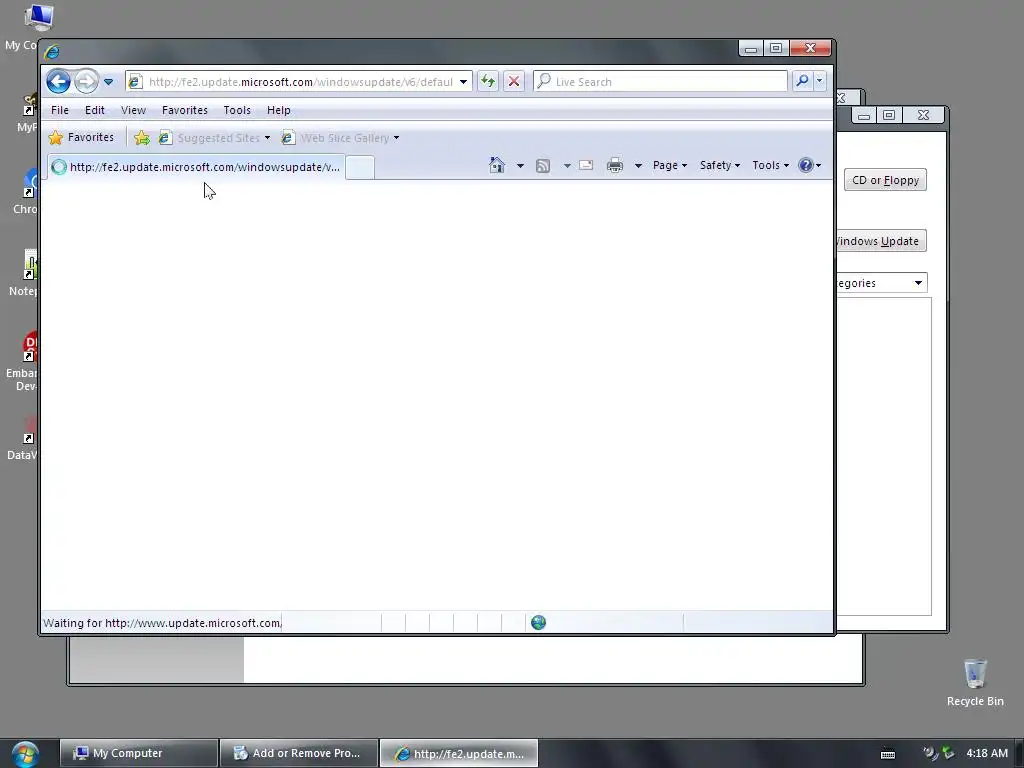Open the recent pages dropdown arrow
This screenshot has width=1024, height=768.
[108, 82]
